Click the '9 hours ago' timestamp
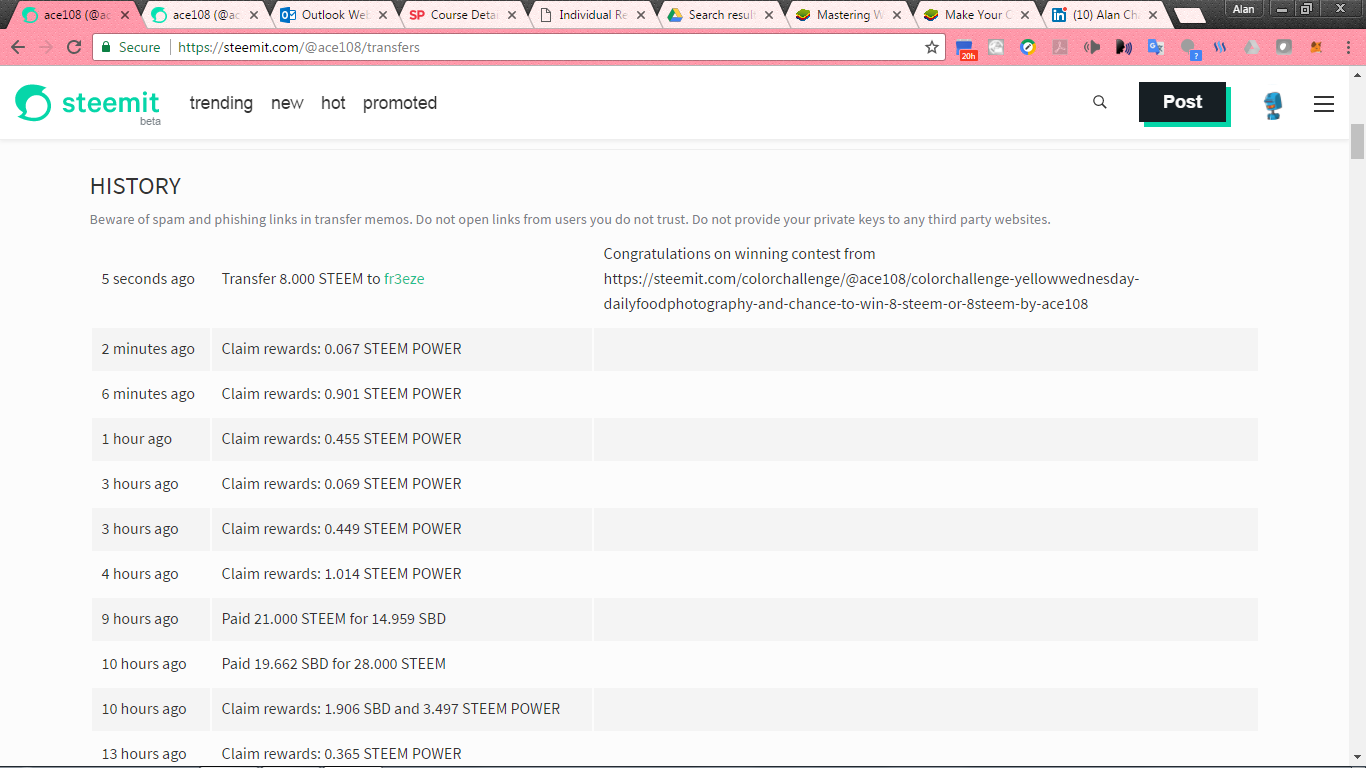 (140, 619)
